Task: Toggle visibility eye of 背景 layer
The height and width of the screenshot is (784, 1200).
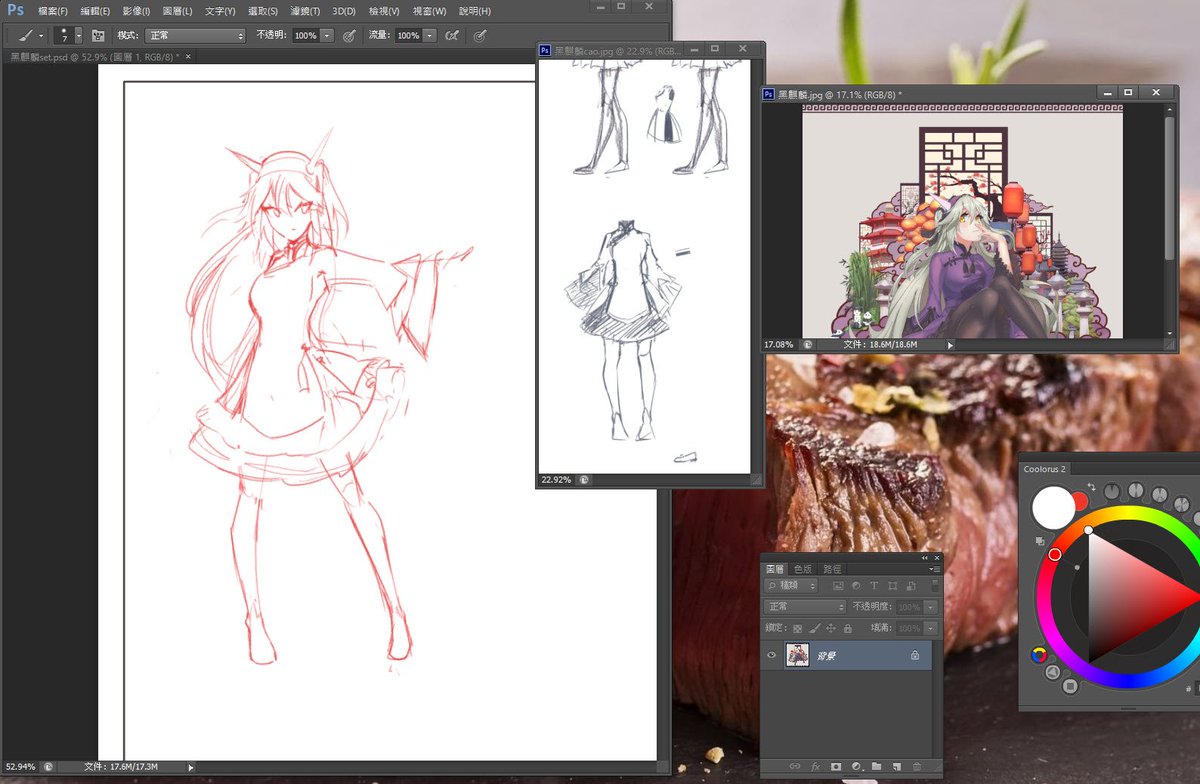Action: click(x=771, y=656)
